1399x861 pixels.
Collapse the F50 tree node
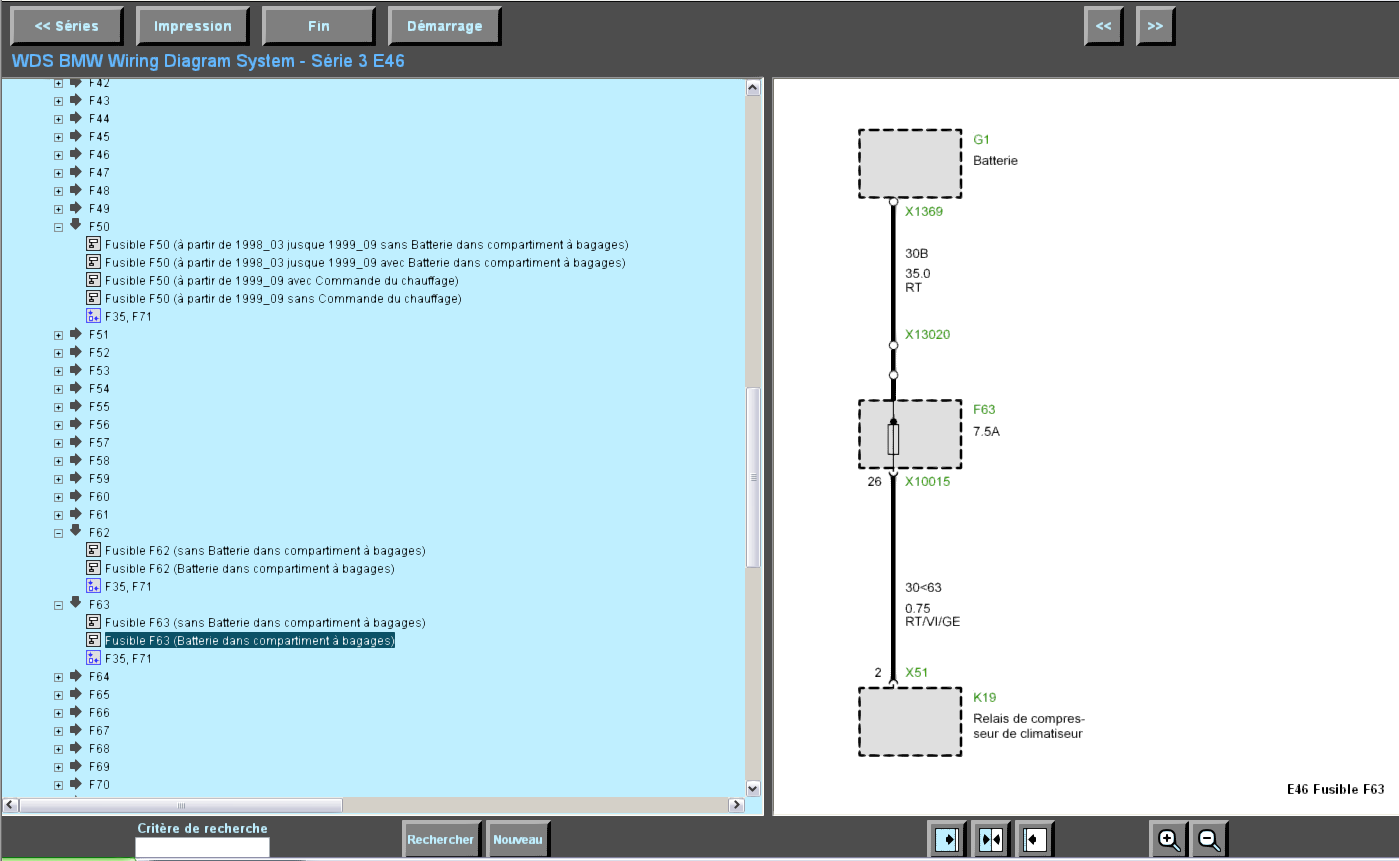[58, 227]
